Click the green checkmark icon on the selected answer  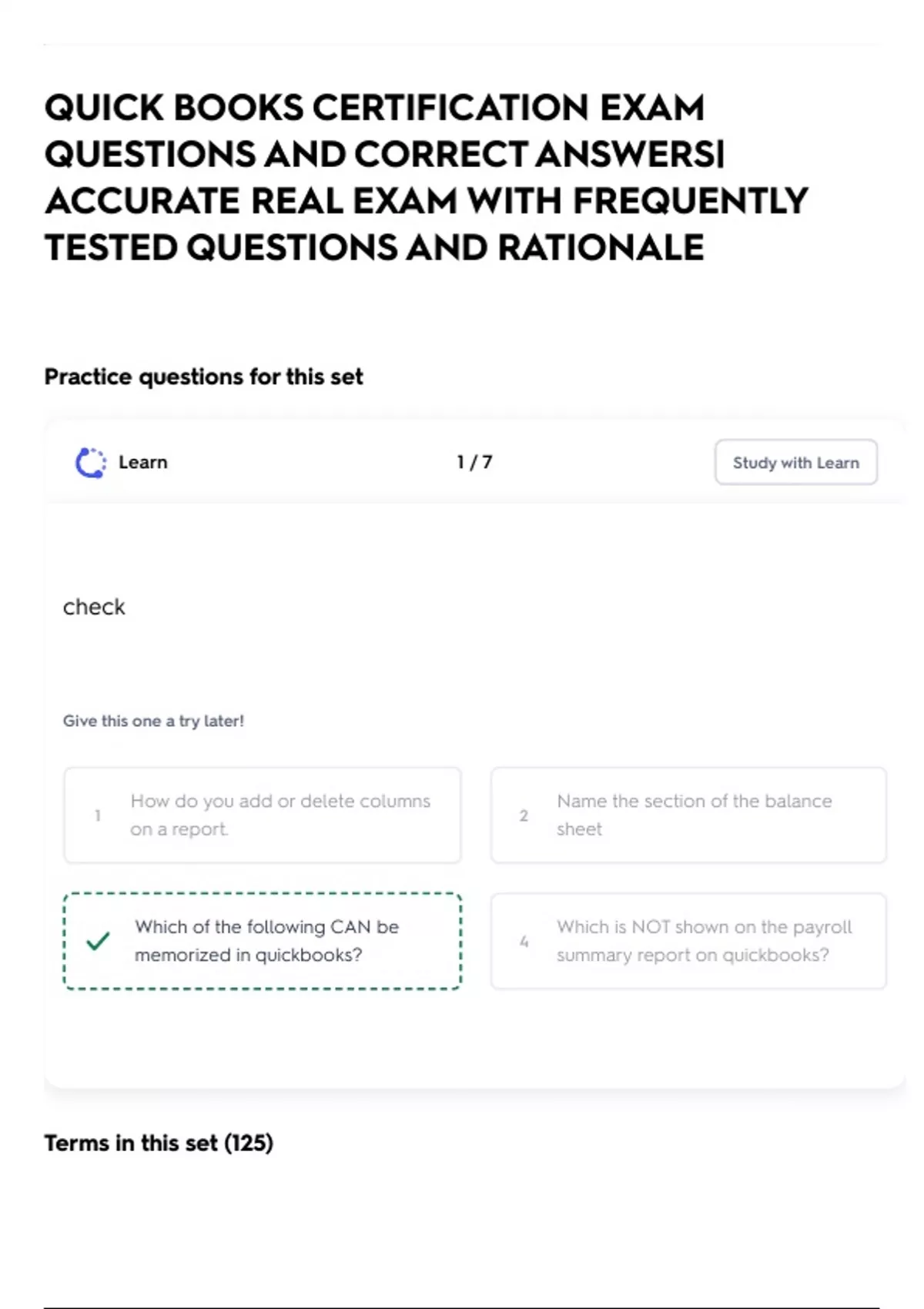pos(98,941)
